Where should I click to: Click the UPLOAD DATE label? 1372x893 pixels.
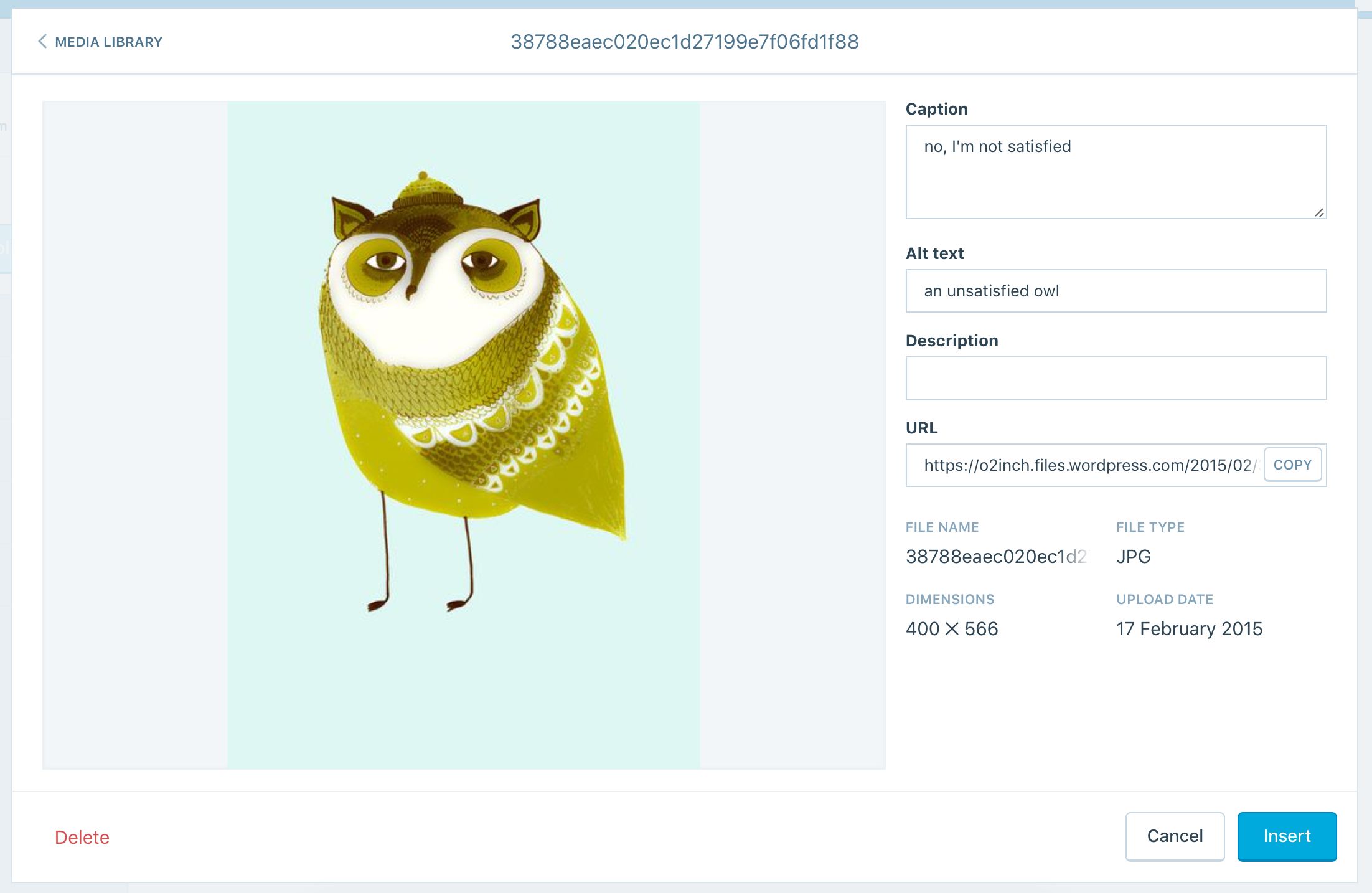[1165, 600]
